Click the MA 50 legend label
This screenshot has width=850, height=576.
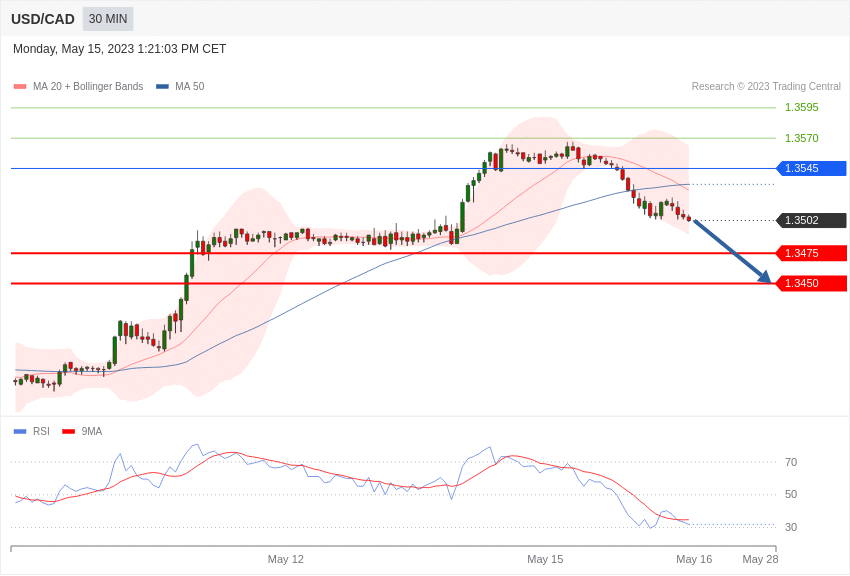pyautogui.click(x=190, y=87)
